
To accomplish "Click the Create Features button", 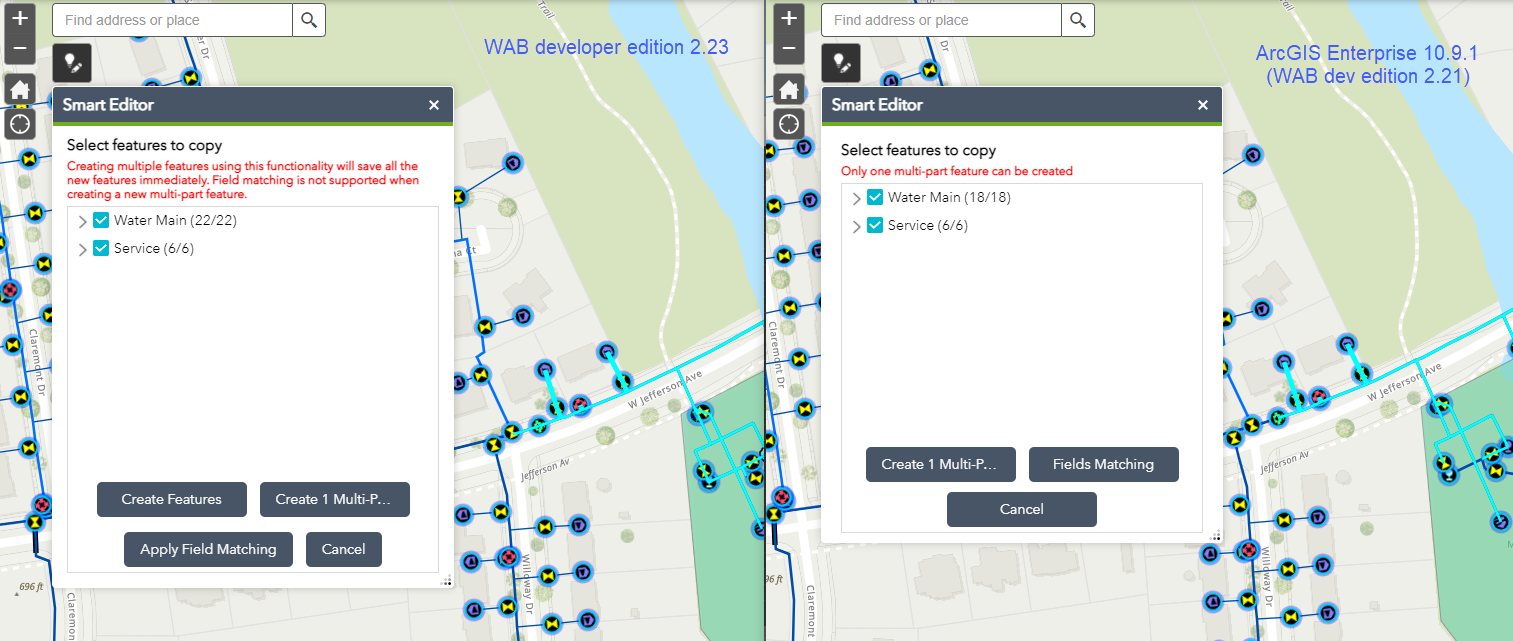I will (x=171, y=499).
